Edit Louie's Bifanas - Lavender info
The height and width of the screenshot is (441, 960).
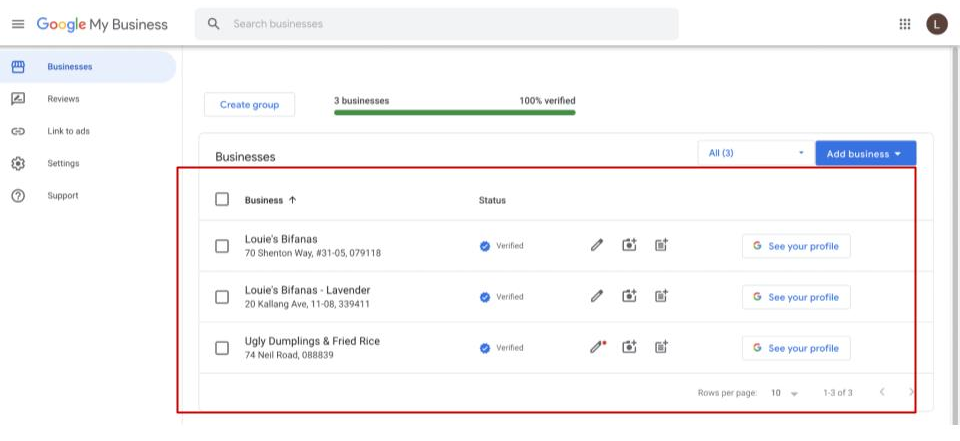point(597,296)
